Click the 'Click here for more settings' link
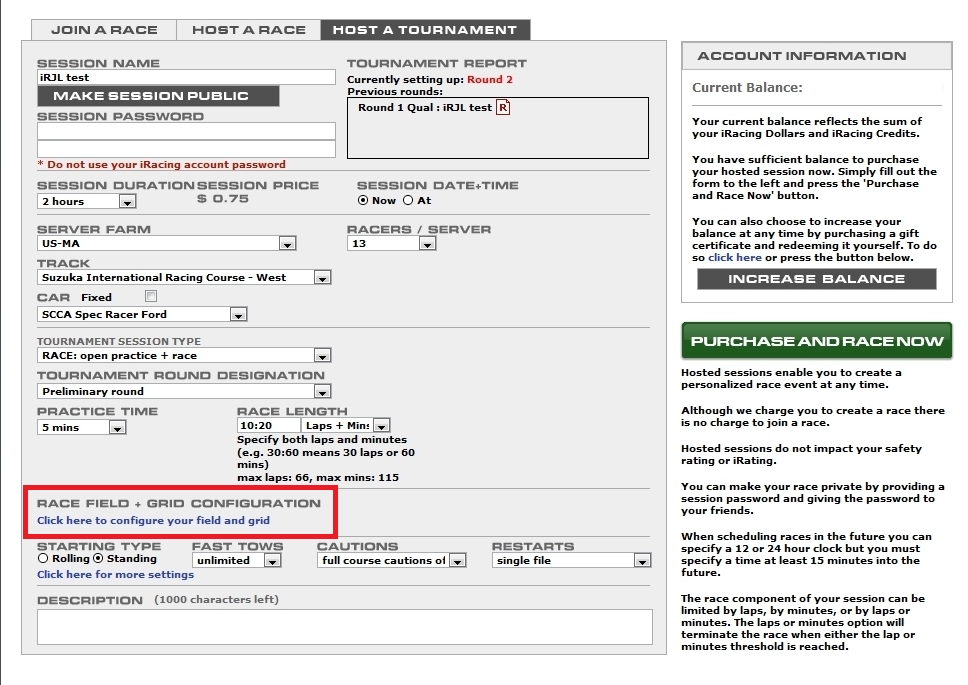Screen dimensions: 968x685 (x=115, y=575)
